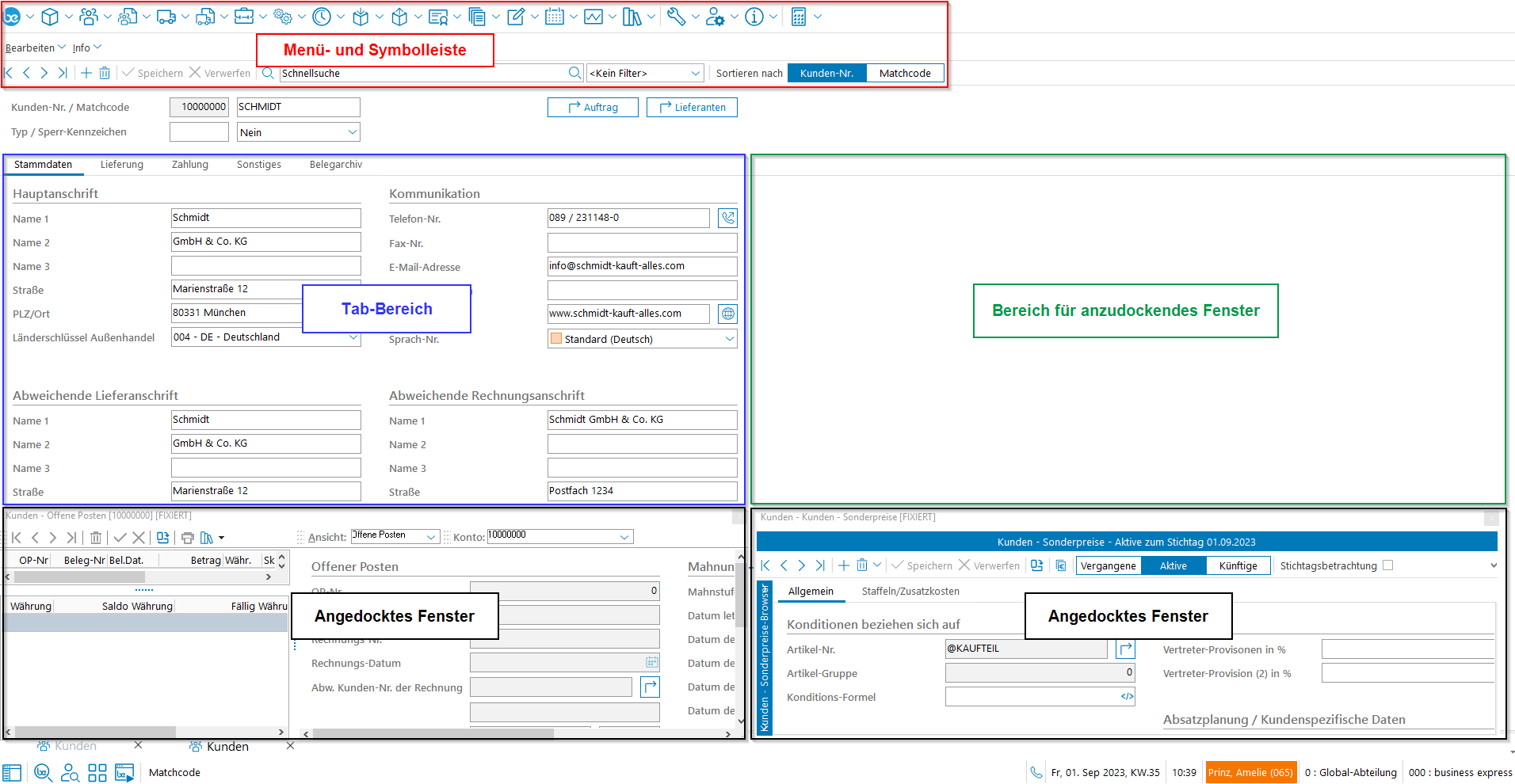Click the Auftrag button
Screen dimensions: 1515x784
tap(593, 108)
